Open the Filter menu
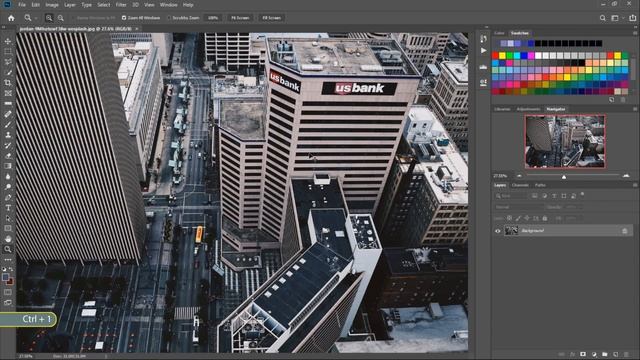 click(x=121, y=5)
